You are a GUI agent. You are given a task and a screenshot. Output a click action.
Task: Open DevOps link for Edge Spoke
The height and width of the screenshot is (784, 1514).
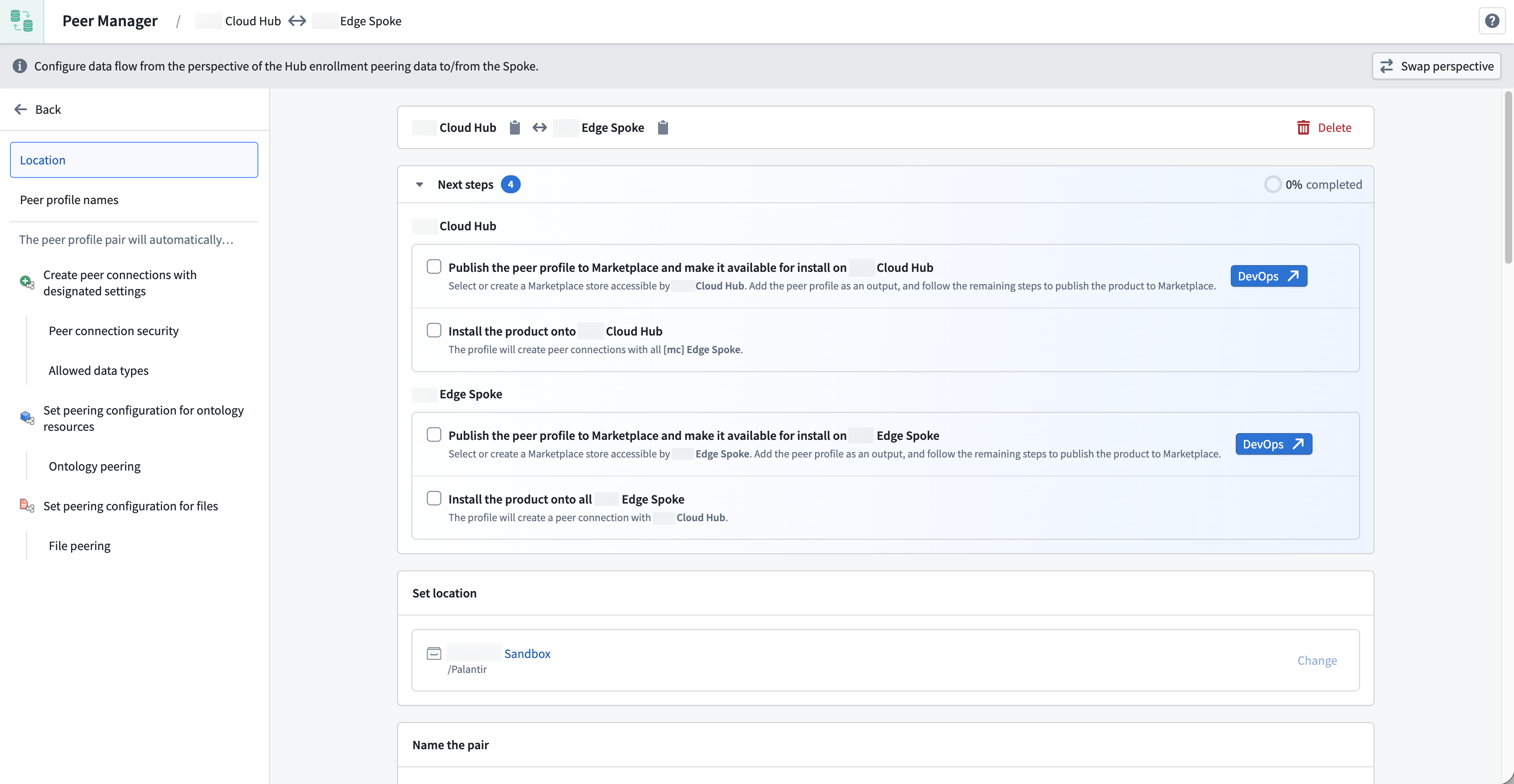(1274, 444)
